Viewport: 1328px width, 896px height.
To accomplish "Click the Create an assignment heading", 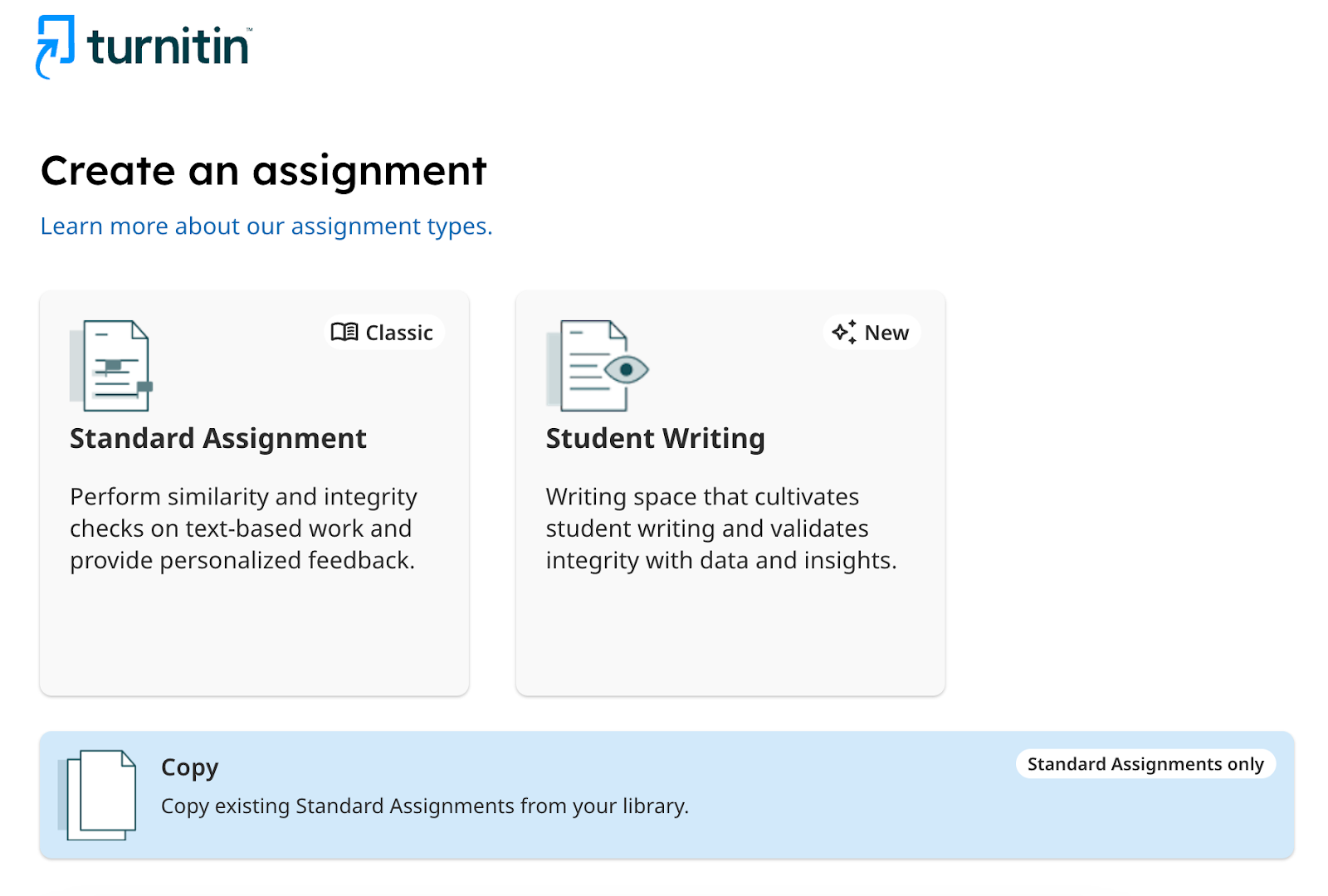I will click(263, 171).
